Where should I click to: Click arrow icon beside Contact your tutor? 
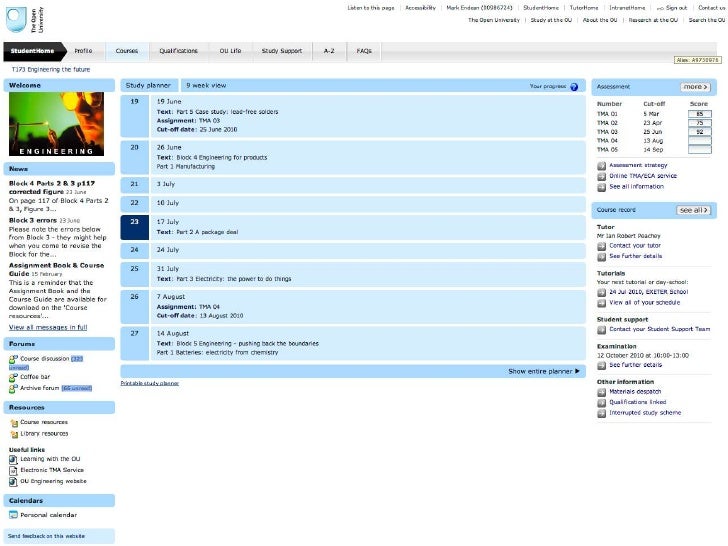click(x=601, y=245)
